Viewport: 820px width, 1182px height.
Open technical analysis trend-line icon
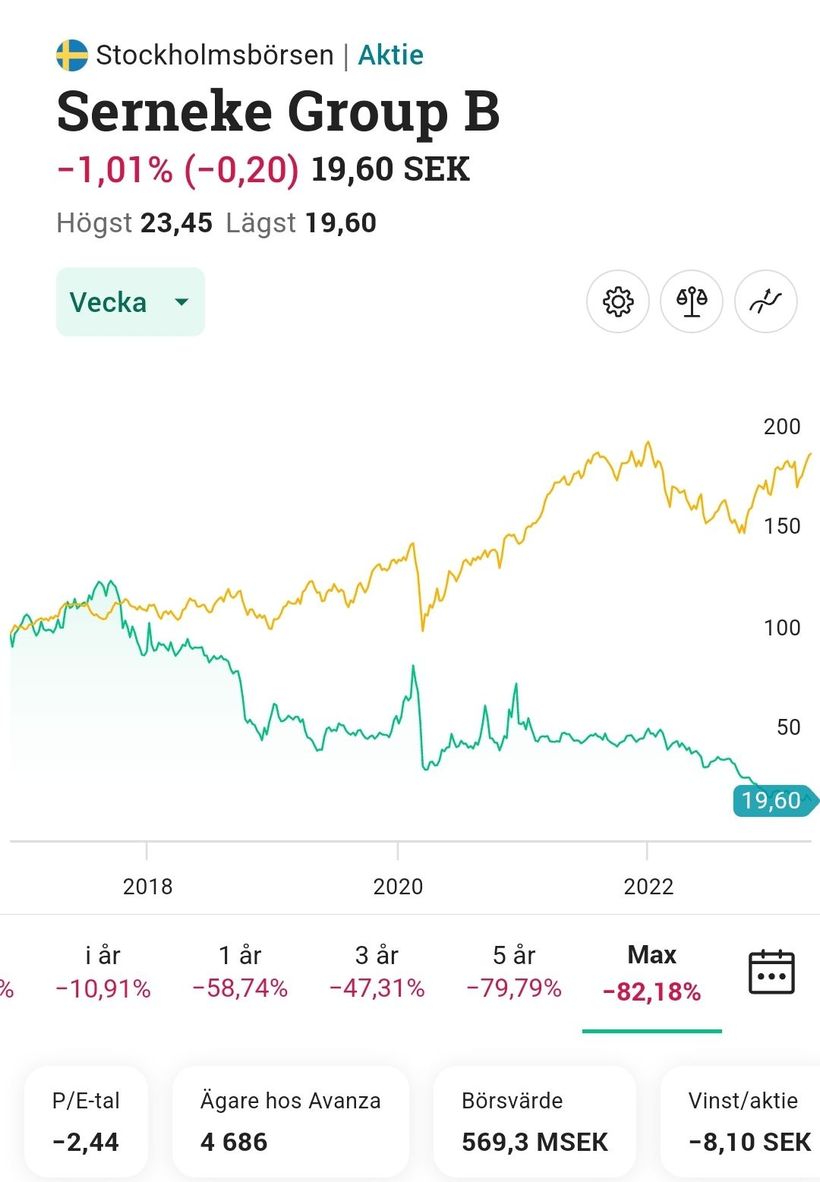766,302
